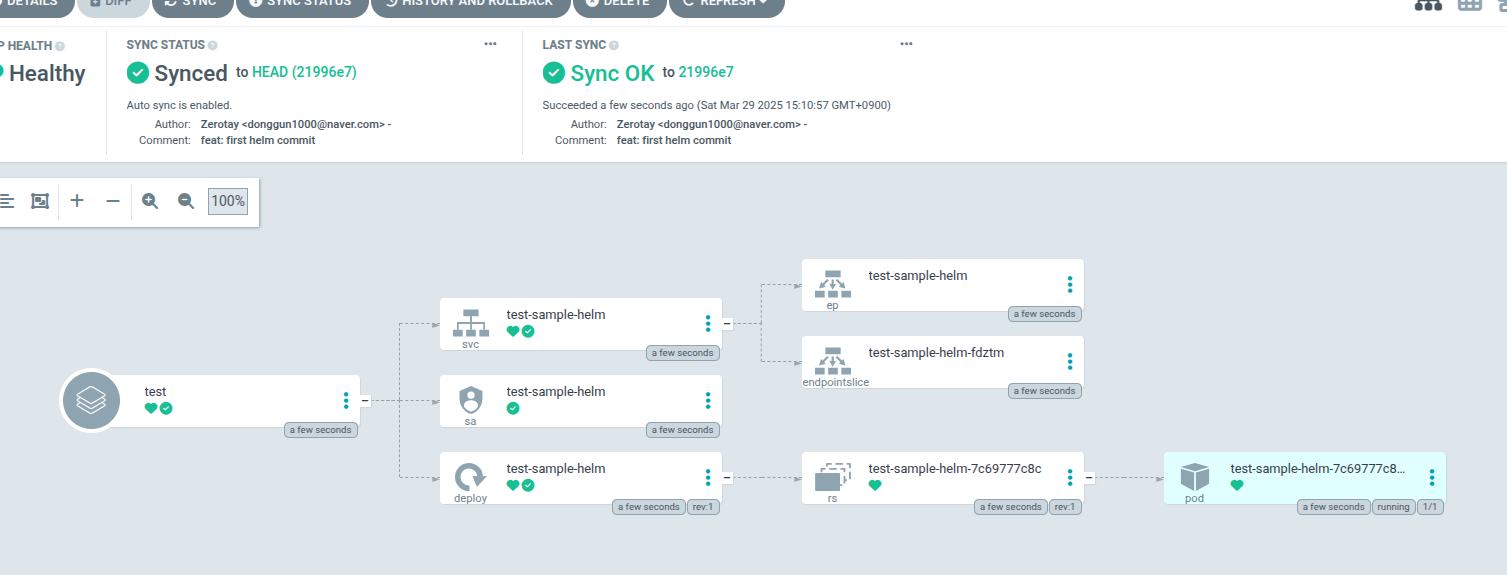The height and width of the screenshot is (575, 1507).
Task: Expand all nodes with the plus icon
Action: (x=77, y=201)
